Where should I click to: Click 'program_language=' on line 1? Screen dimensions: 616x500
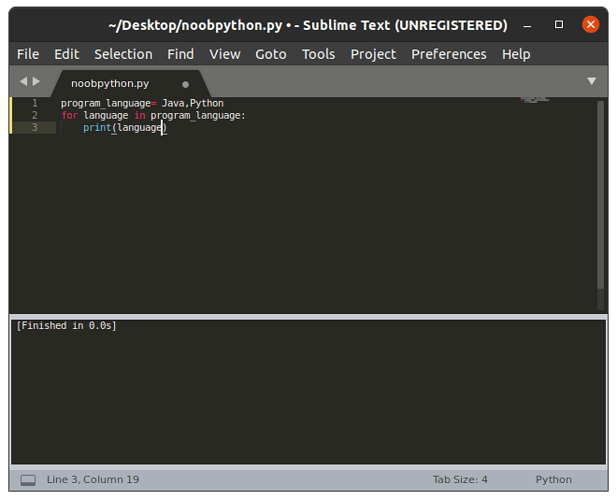click(108, 103)
